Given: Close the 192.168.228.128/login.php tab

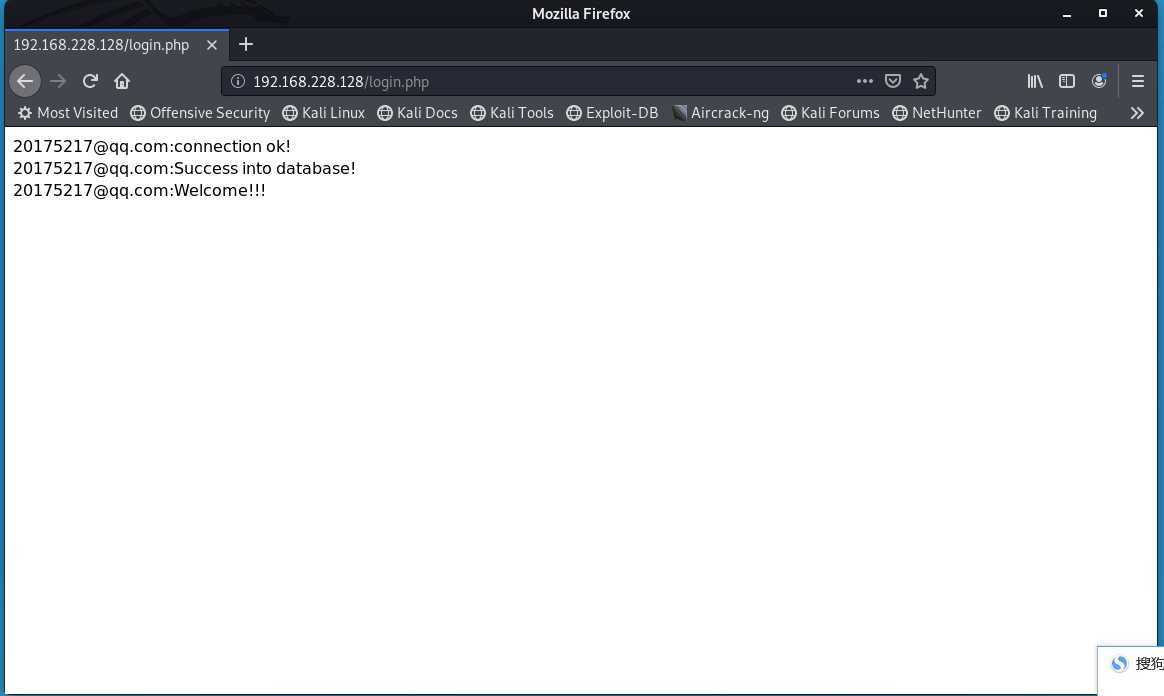Looking at the screenshot, I should (x=212, y=45).
